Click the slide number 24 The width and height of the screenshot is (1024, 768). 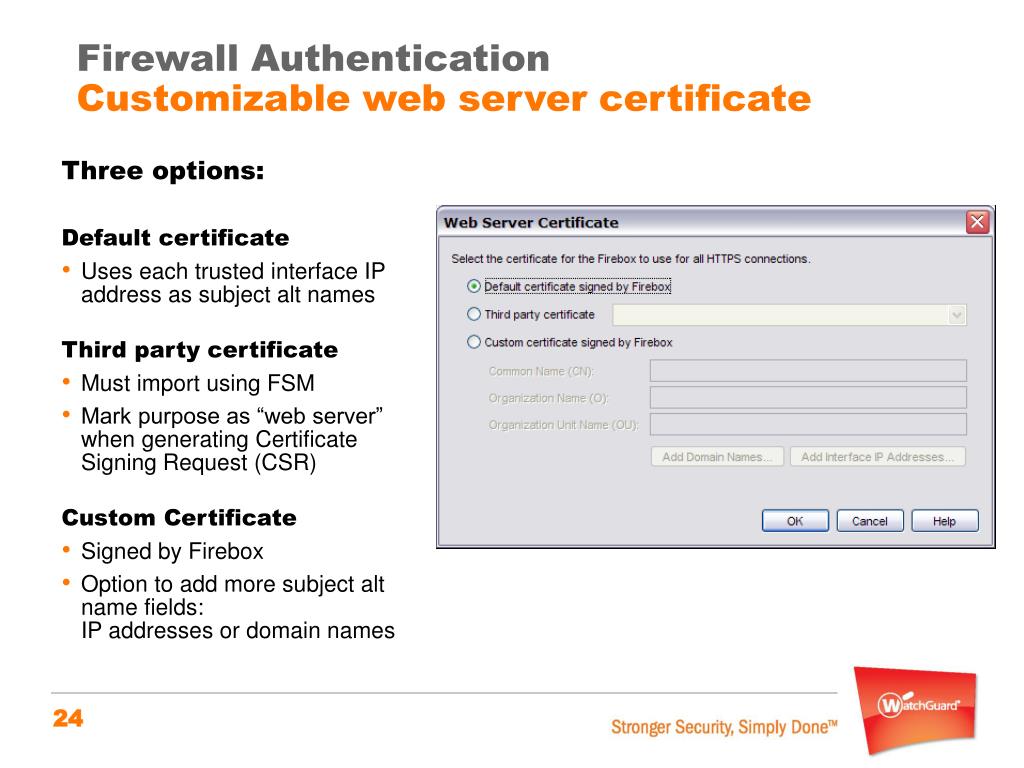[68, 718]
